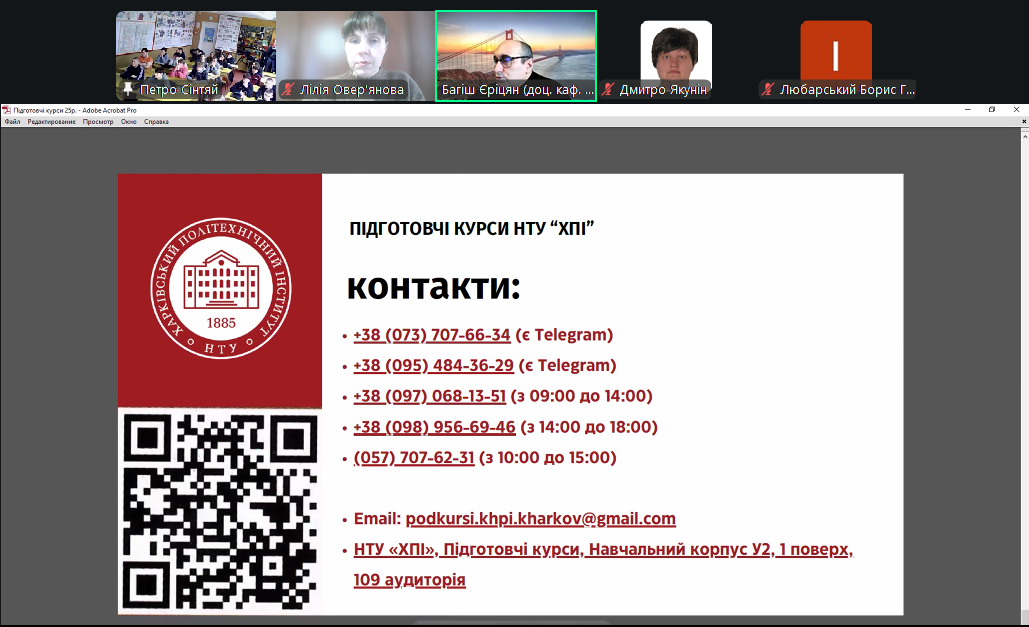This screenshot has width=1029, height=627.
Task: Click muted mic icon of Любарський Борис
Action: 768,89
